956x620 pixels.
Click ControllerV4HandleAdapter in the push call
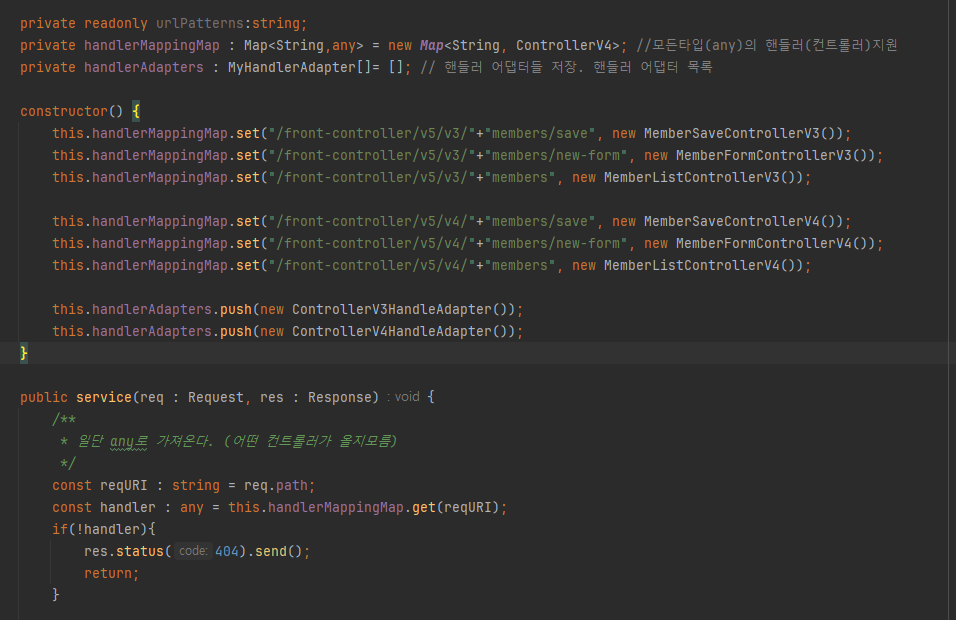(x=391, y=332)
